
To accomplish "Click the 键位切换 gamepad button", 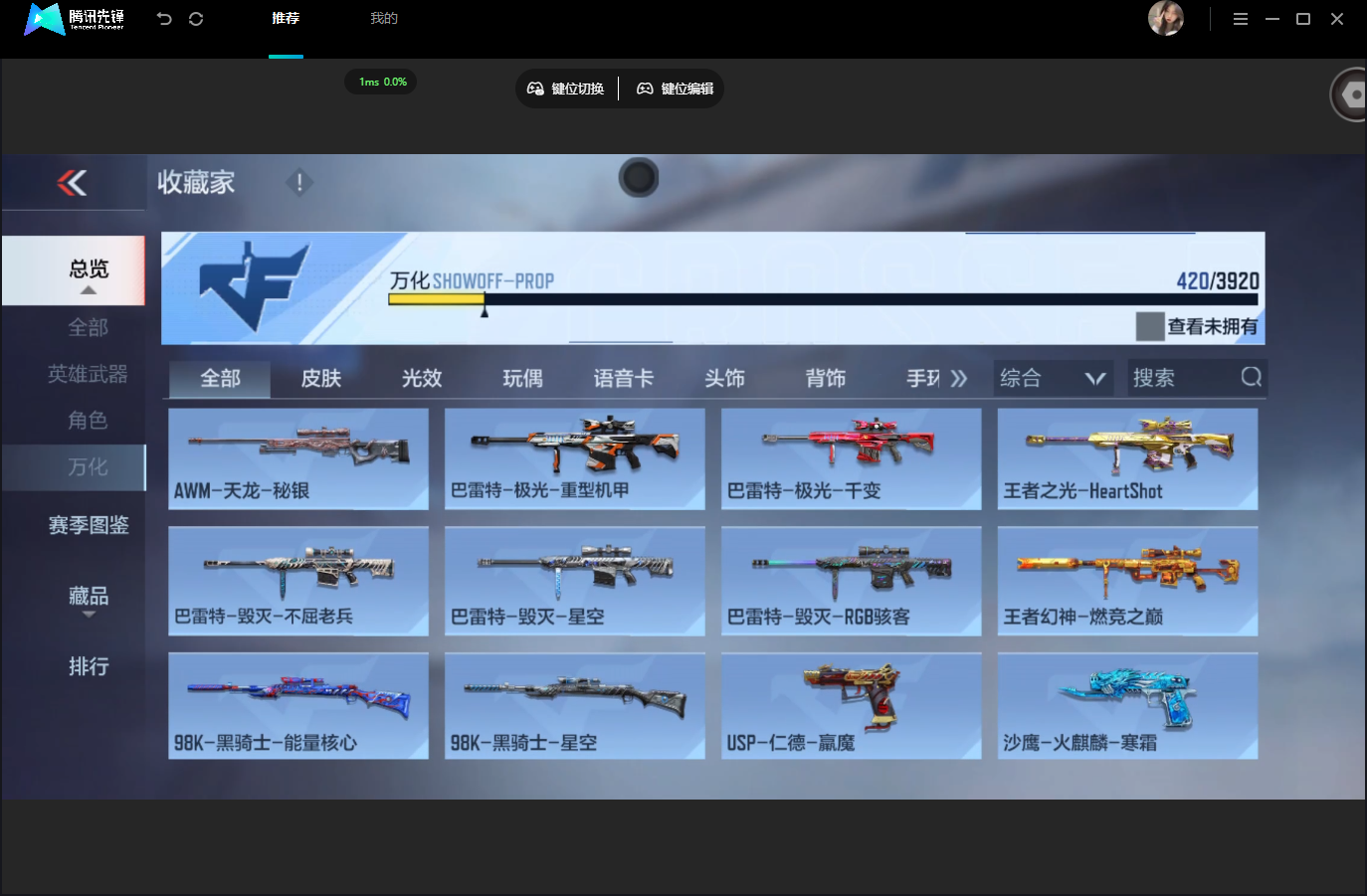I will click(x=565, y=89).
